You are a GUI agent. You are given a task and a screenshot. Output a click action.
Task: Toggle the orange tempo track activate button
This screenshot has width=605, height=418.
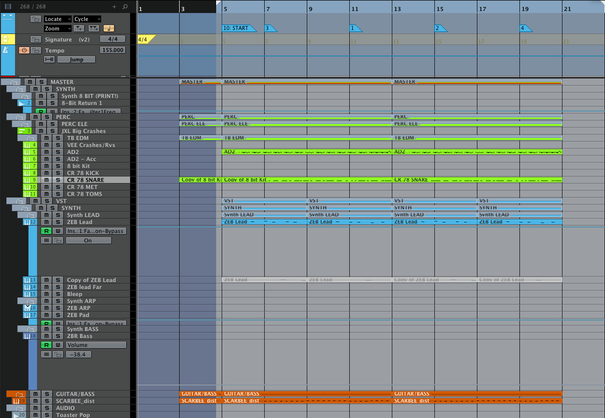(24, 50)
